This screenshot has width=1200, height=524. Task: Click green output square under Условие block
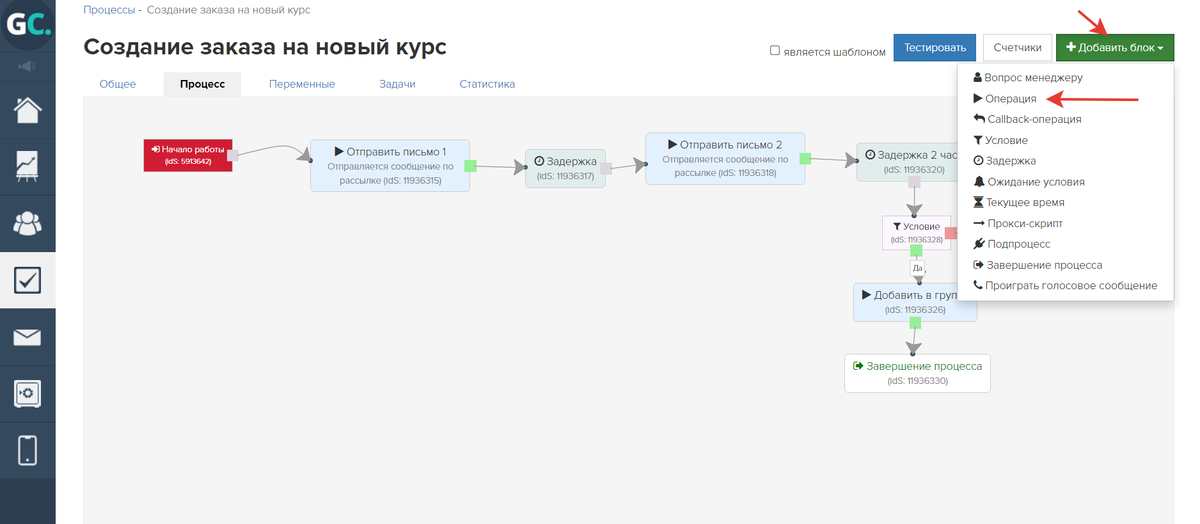pyautogui.click(x=916, y=251)
